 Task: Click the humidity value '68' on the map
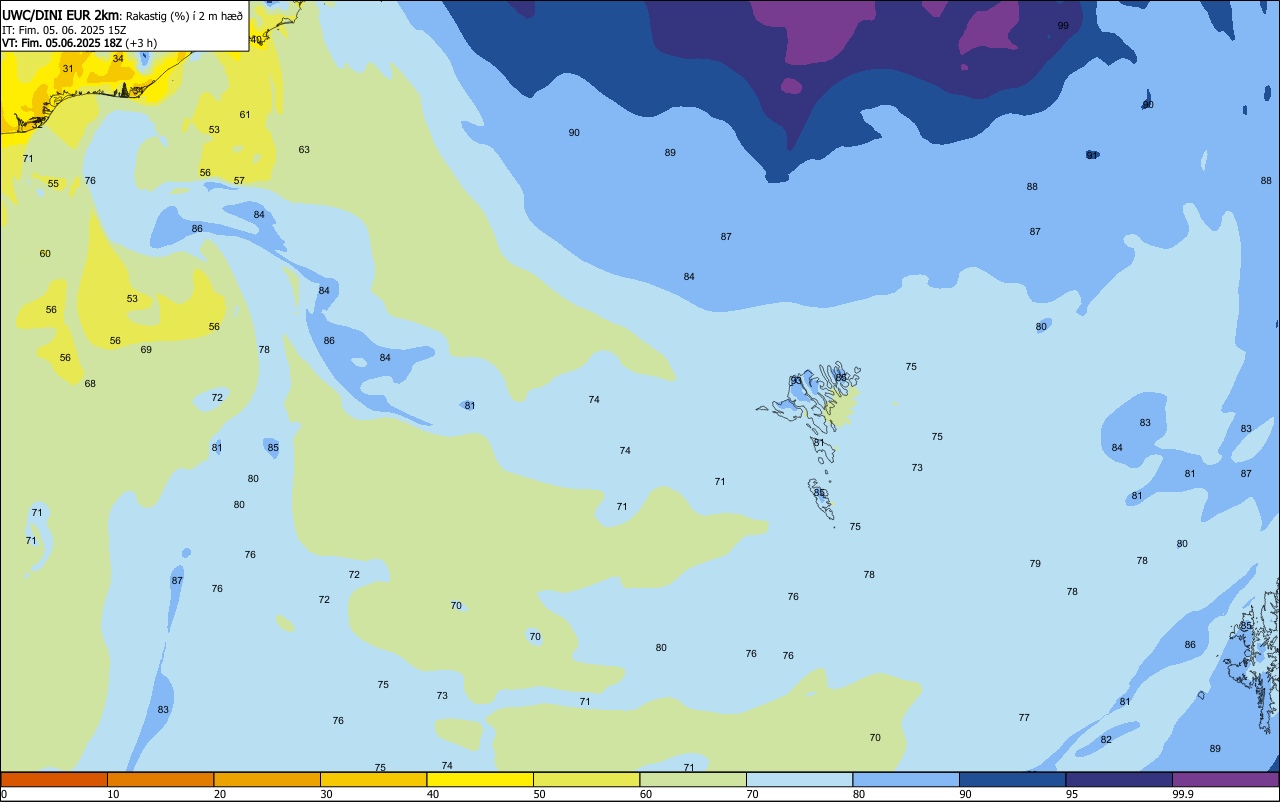(x=90, y=384)
